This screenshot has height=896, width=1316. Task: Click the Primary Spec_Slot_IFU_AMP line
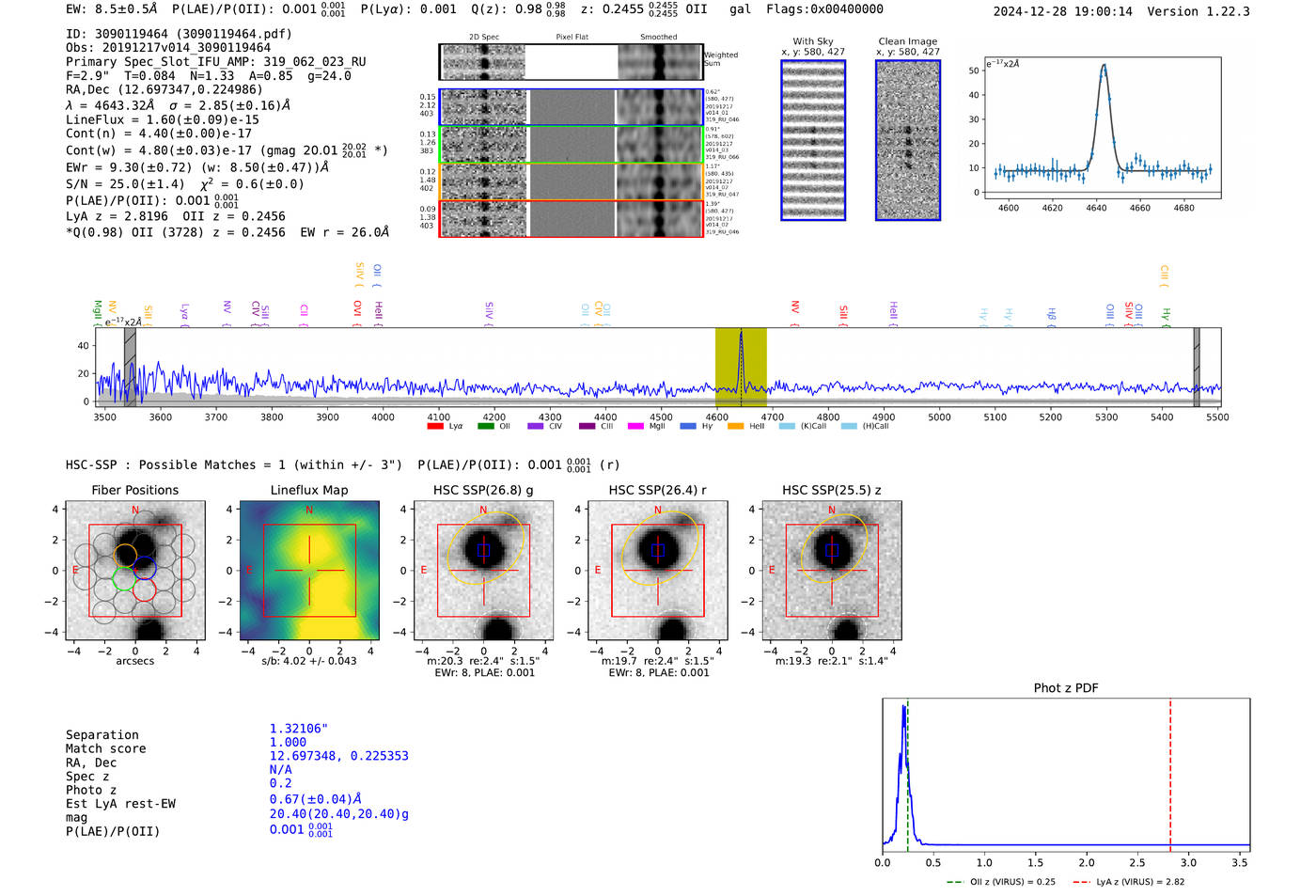click(x=216, y=62)
